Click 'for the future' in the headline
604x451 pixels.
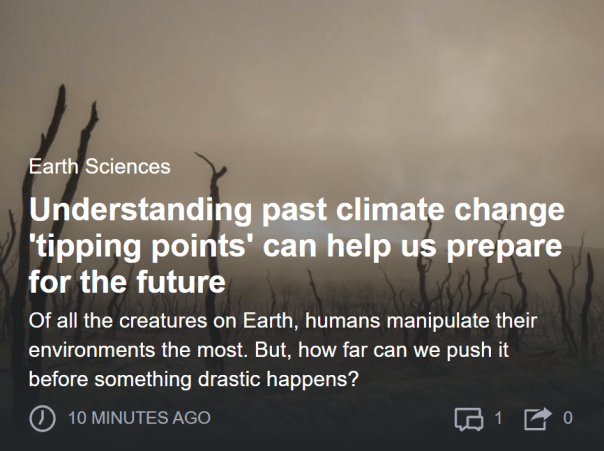tap(127, 282)
